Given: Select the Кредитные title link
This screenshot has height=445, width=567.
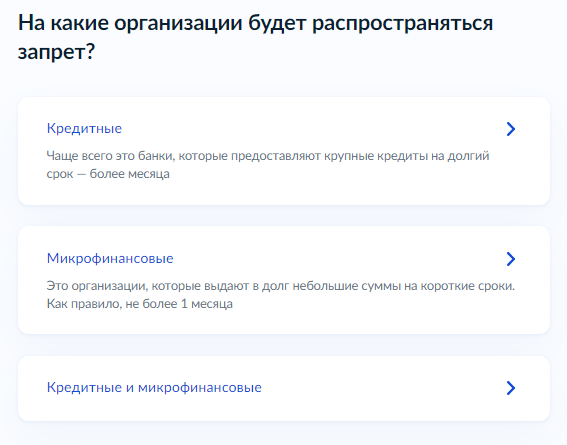Looking at the screenshot, I should click(84, 128).
